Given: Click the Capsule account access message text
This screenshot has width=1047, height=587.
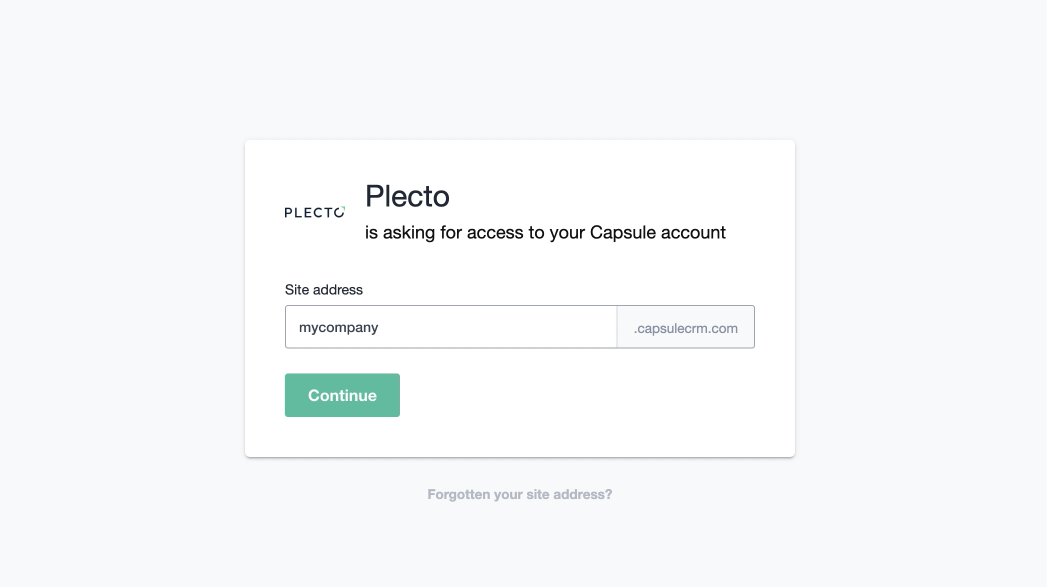Looking at the screenshot, I should point(545,233).
